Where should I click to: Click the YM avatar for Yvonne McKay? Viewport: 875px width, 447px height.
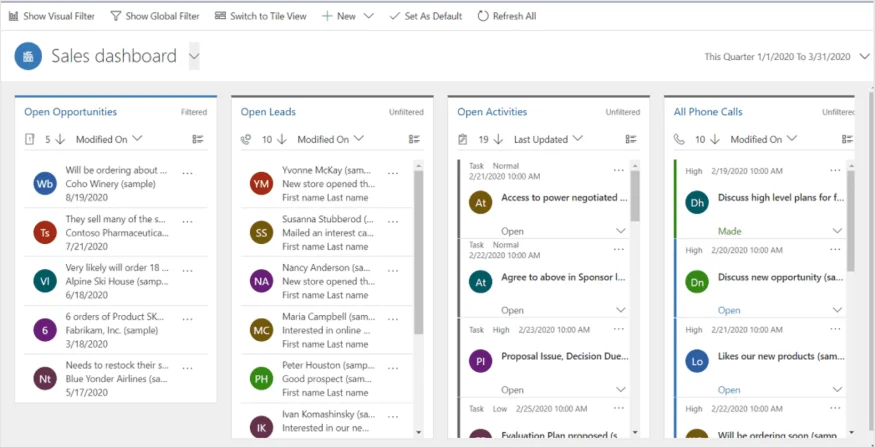coord(261,184)
